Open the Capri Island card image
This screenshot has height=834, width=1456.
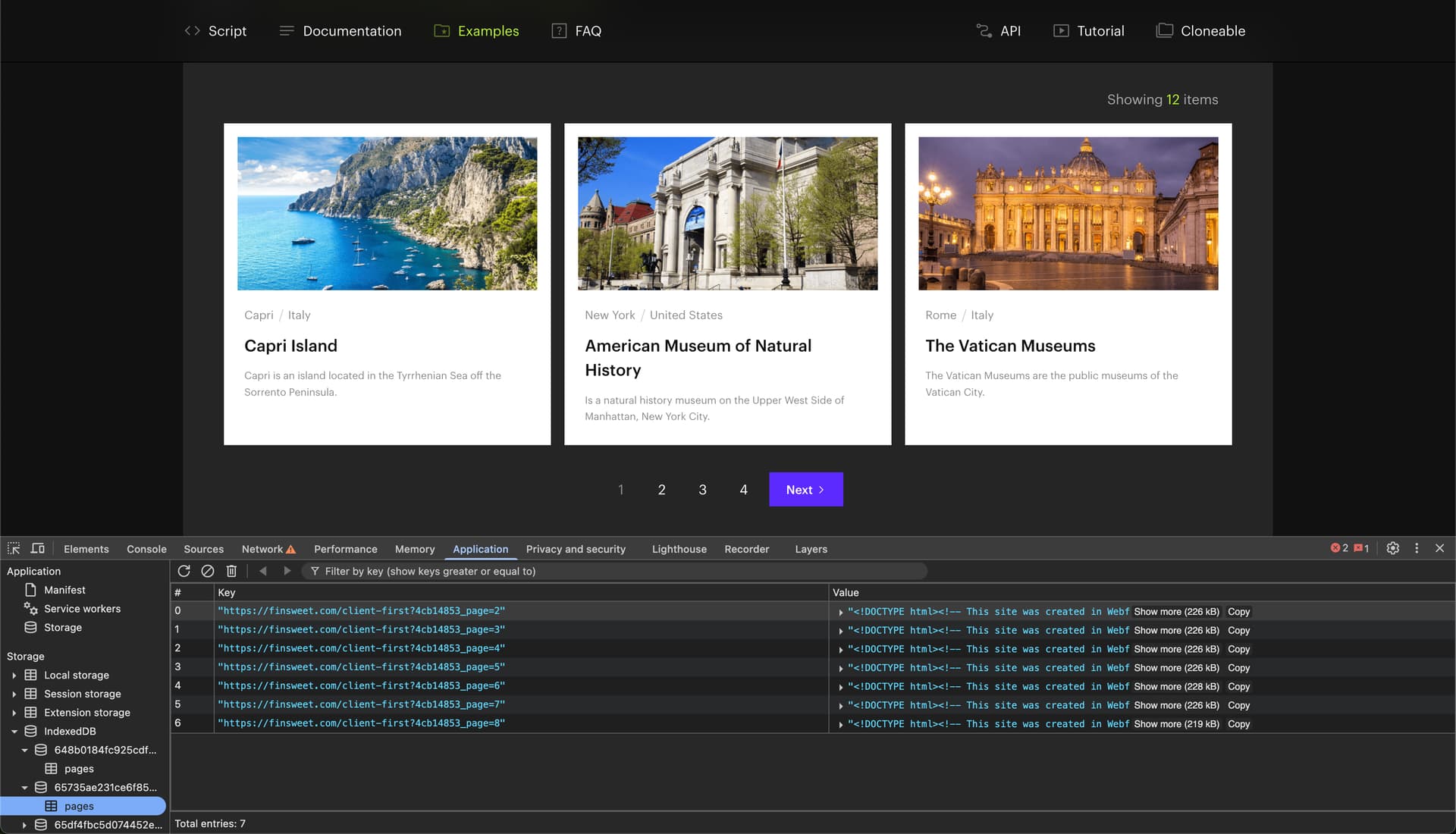[x=387, y=213]
